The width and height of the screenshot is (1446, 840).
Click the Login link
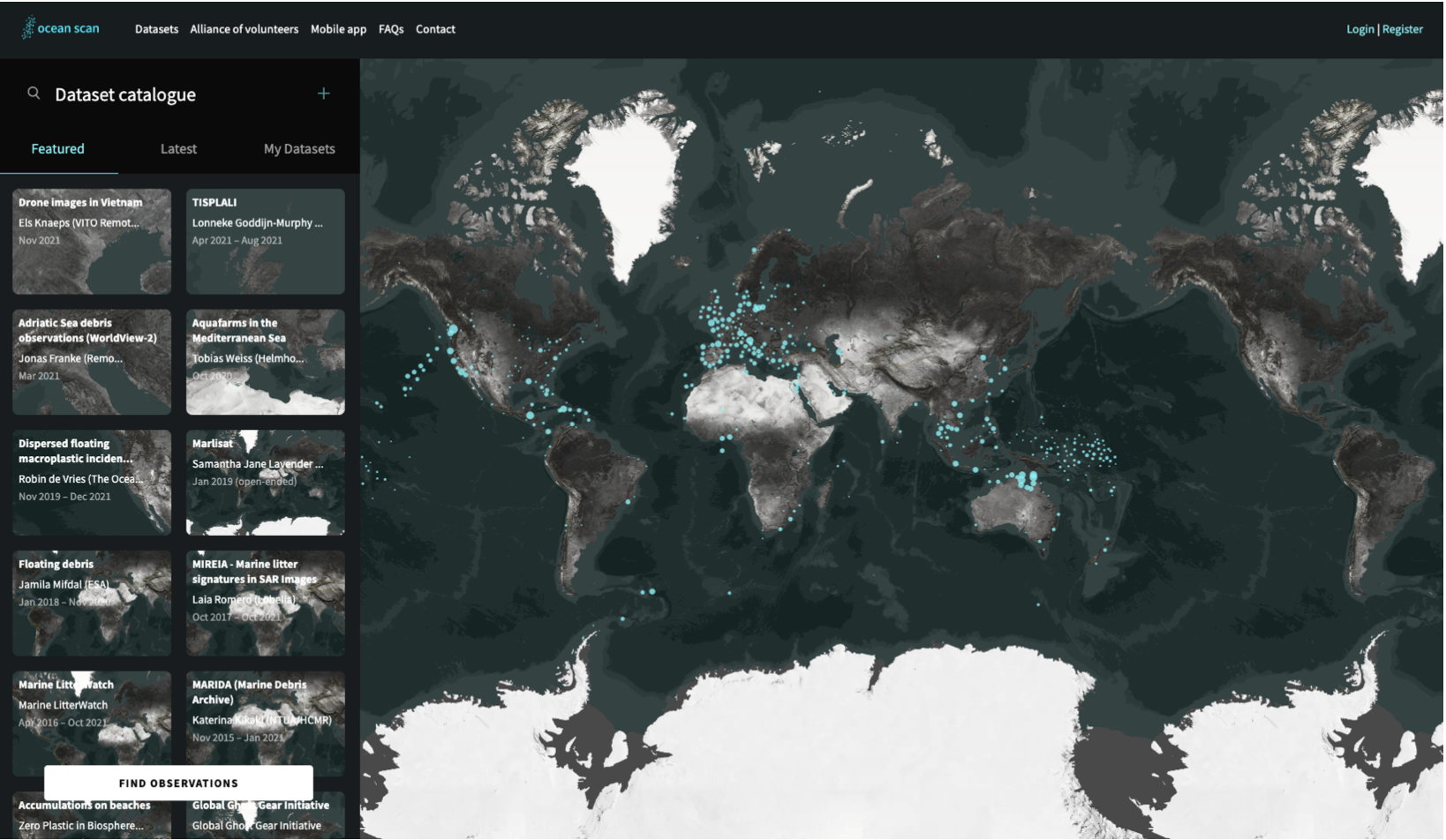1359,29
